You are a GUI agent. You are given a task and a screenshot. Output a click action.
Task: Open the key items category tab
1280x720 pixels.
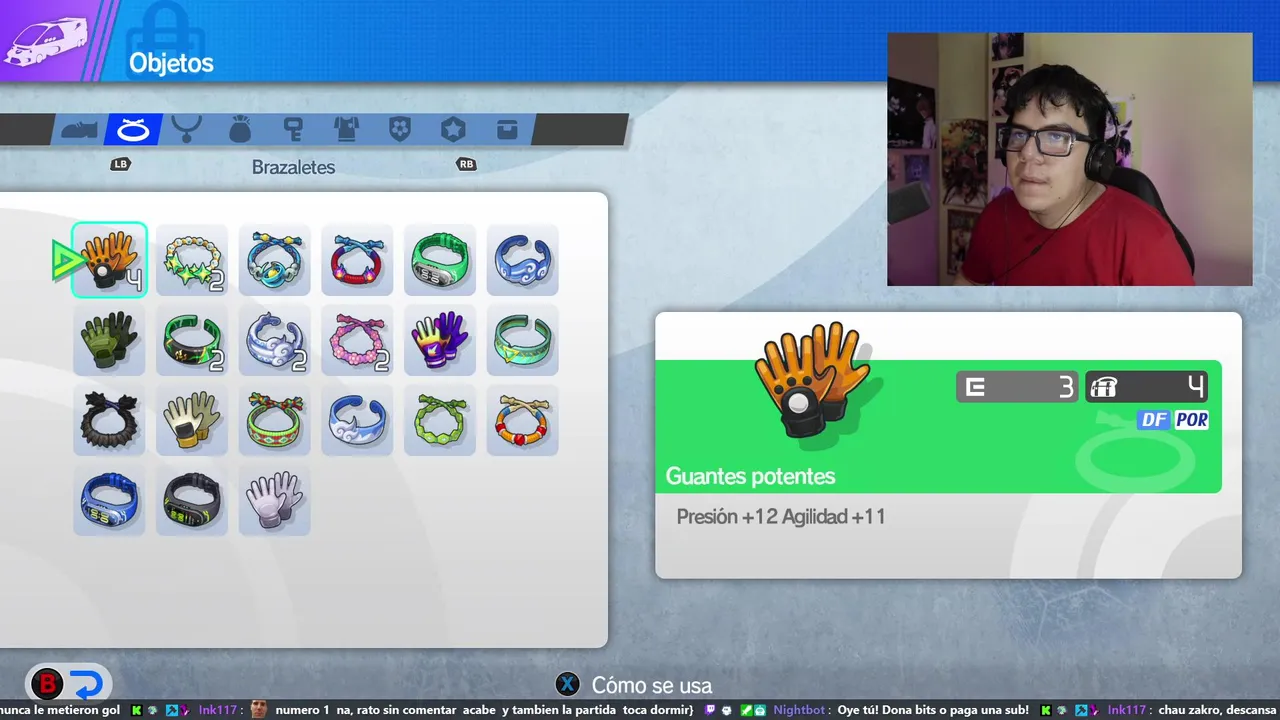[292, 129]
